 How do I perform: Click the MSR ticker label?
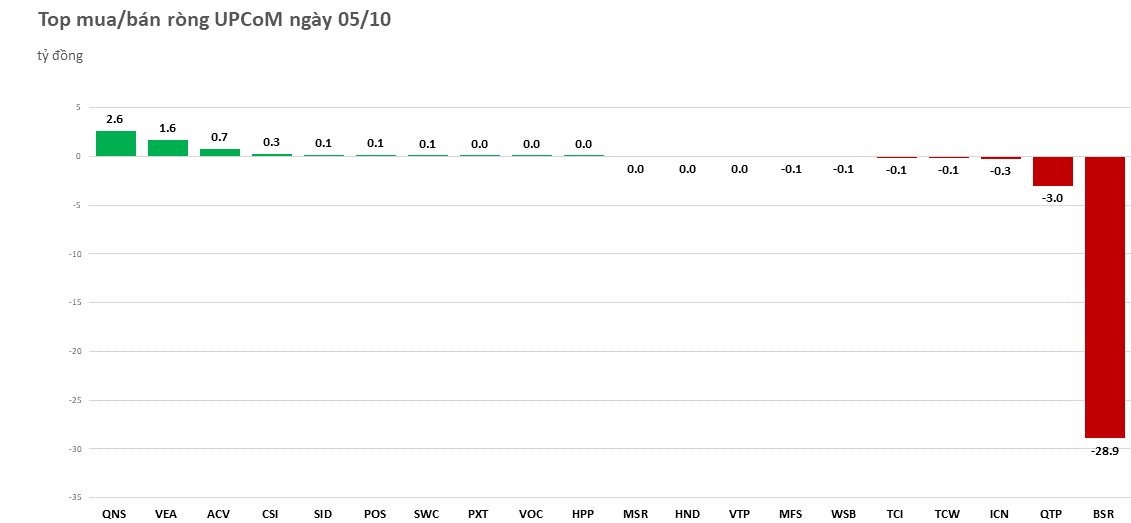tap(635, 514)
